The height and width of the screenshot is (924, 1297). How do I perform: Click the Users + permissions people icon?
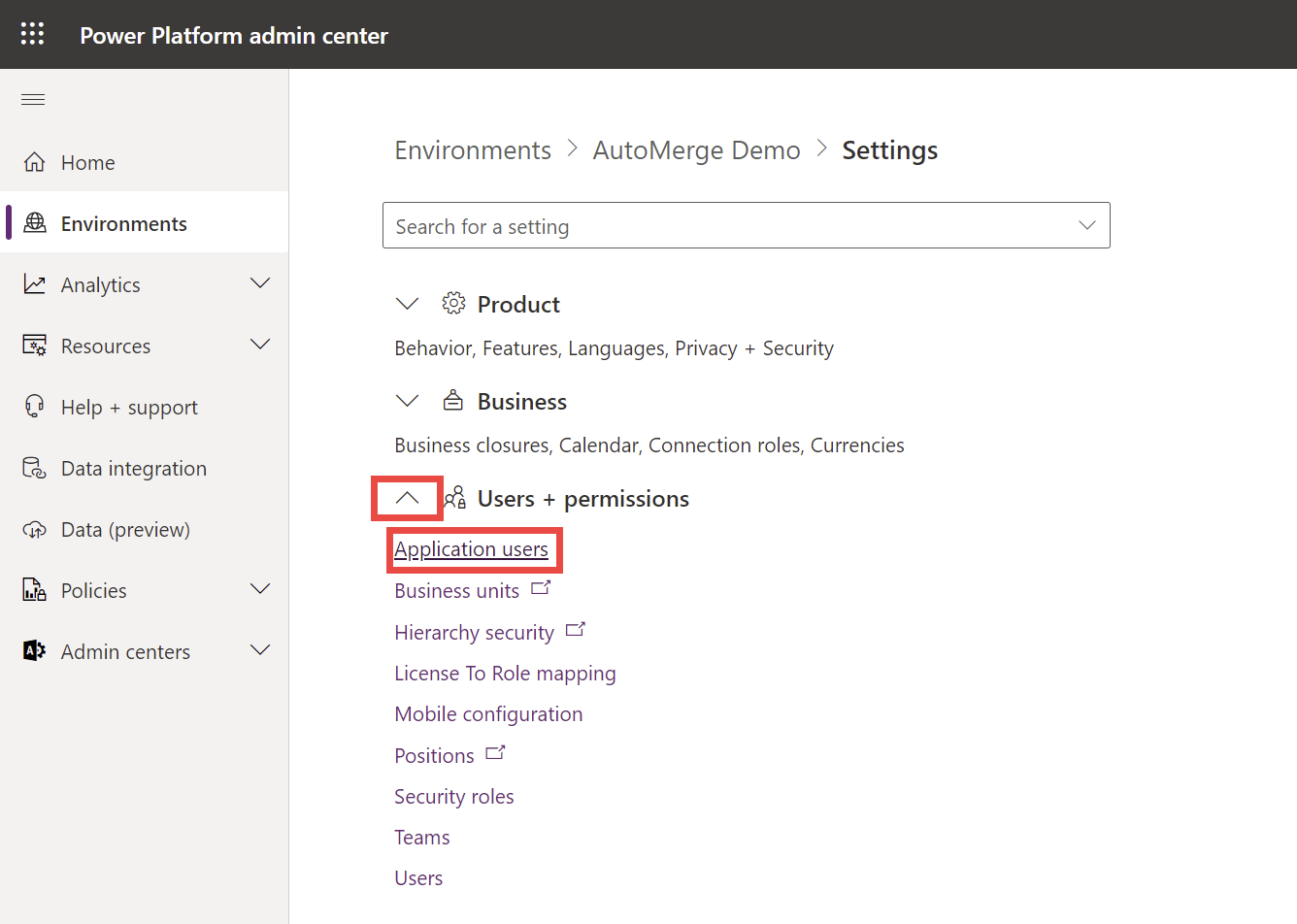coord(454,498)
